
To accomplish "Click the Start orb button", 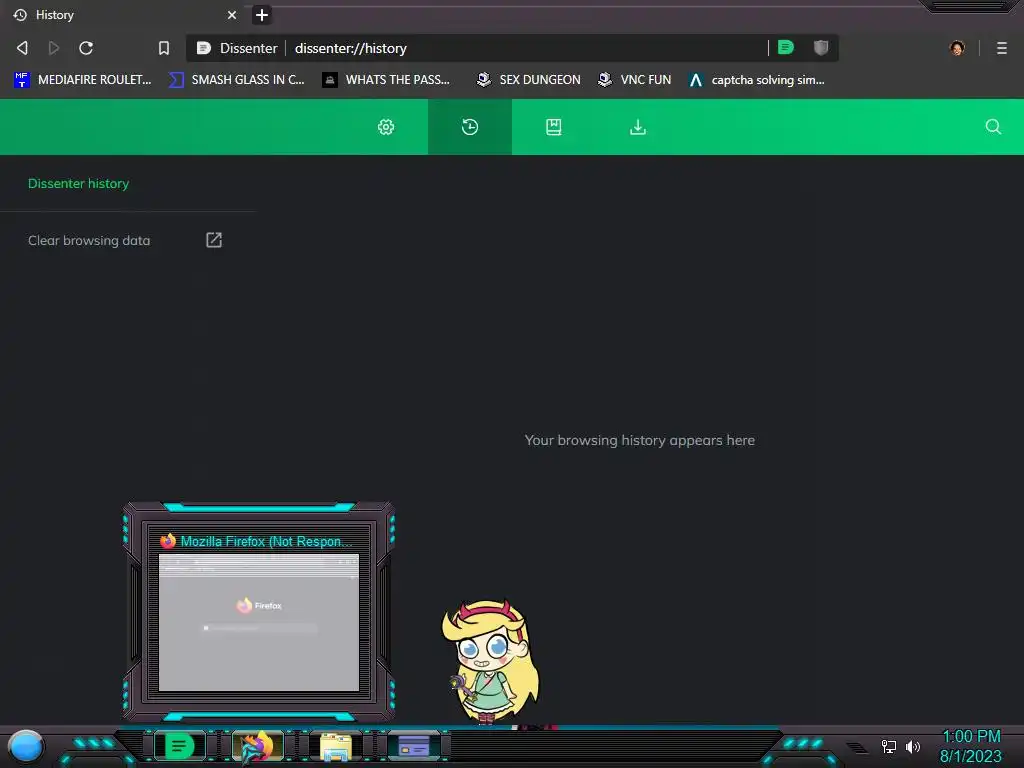I will [25, 747].
